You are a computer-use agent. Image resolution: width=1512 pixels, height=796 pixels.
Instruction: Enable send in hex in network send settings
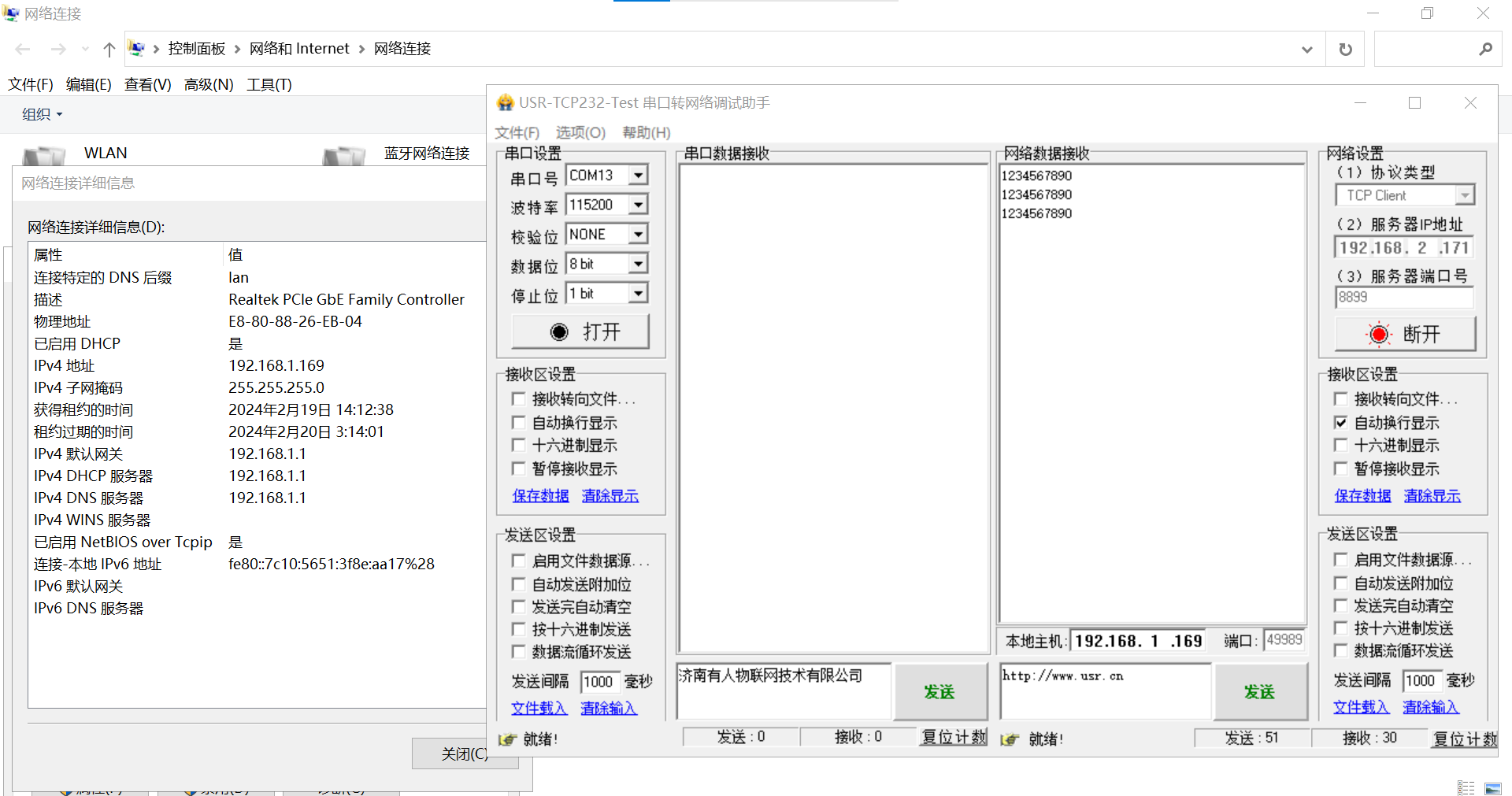(x=1340, y=628)
